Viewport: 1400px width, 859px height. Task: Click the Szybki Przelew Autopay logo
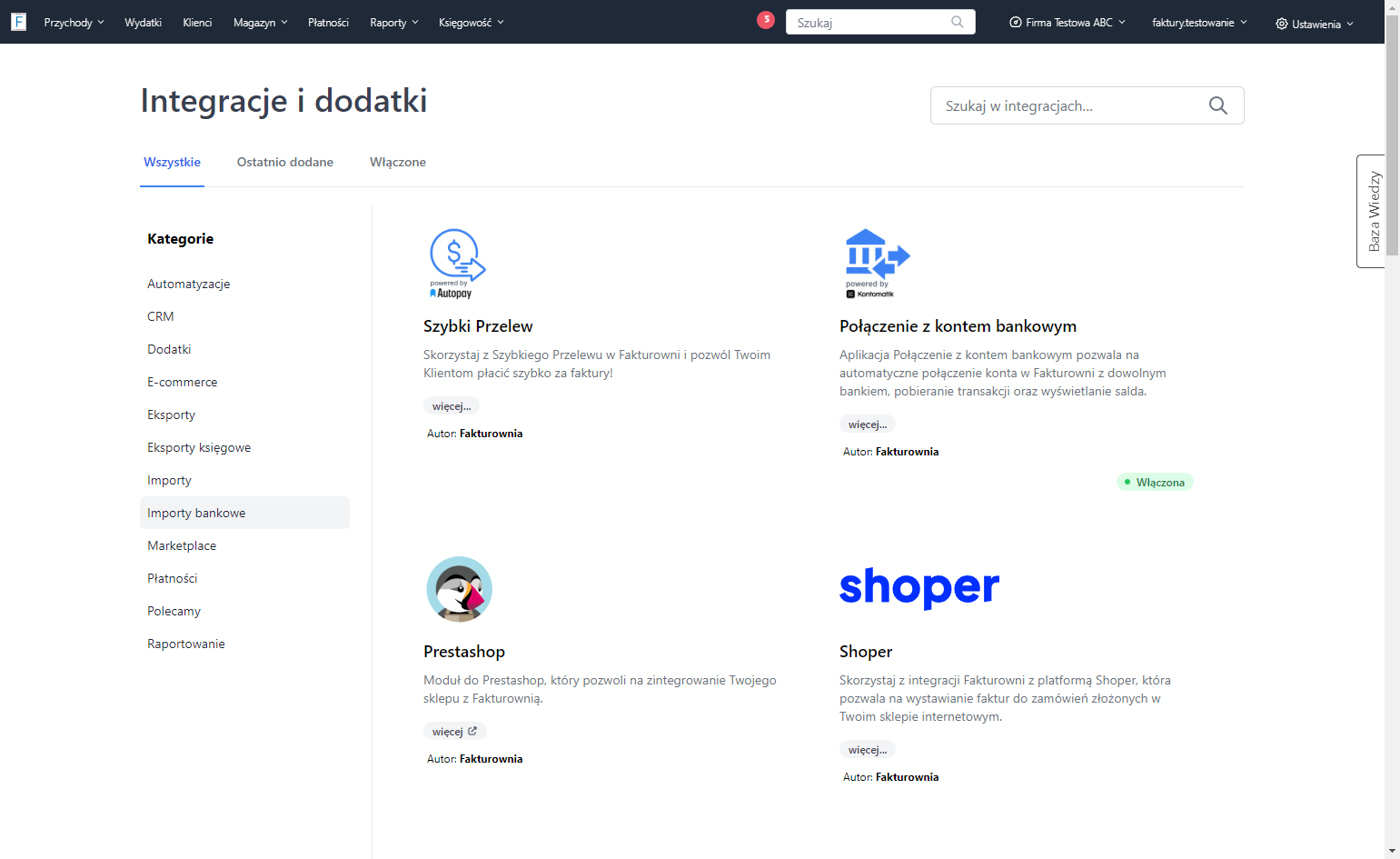[x=457, y=264]
